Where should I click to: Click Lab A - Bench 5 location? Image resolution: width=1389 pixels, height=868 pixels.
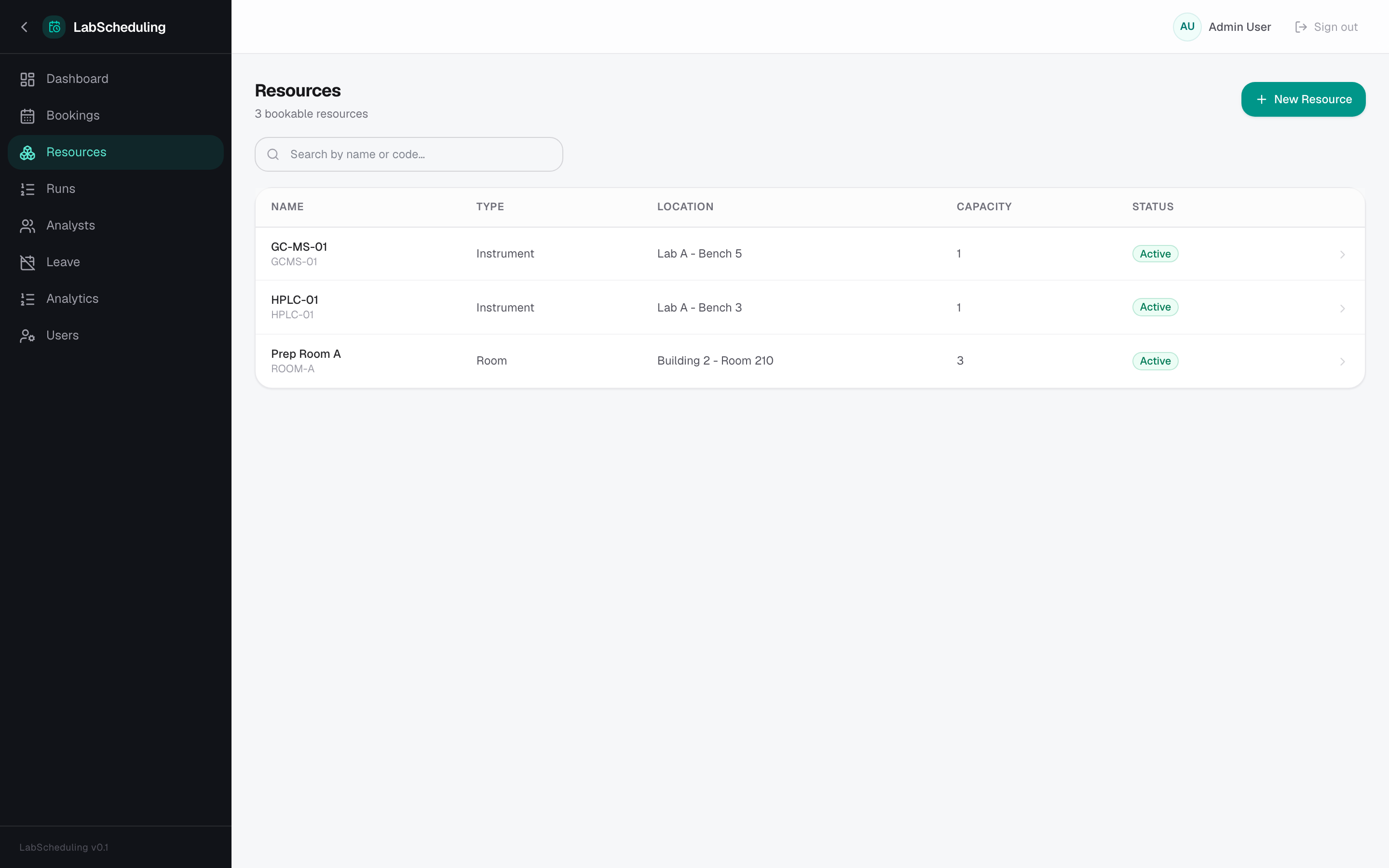(699, 254)
